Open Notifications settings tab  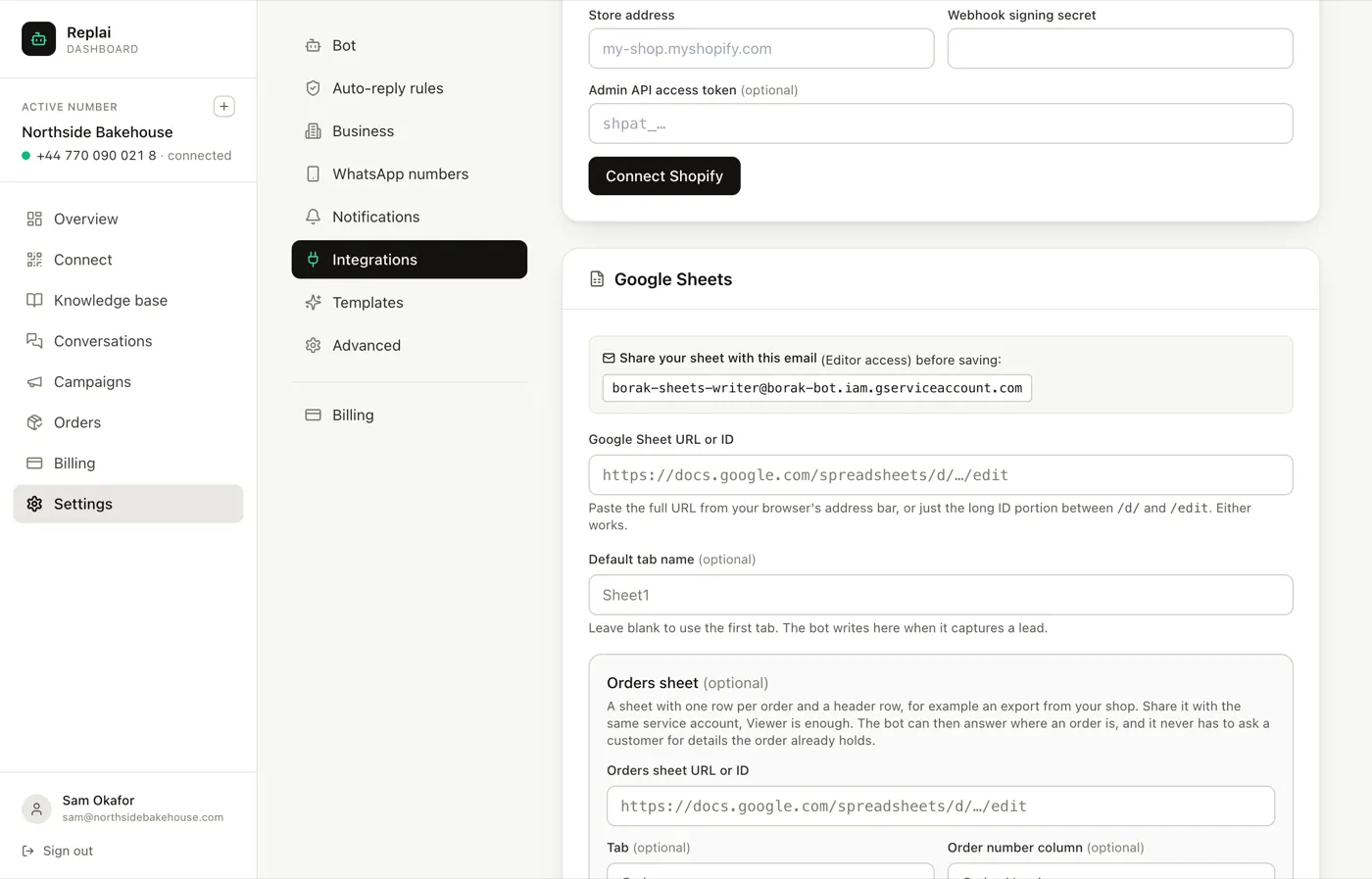click(x=410, y=217)
